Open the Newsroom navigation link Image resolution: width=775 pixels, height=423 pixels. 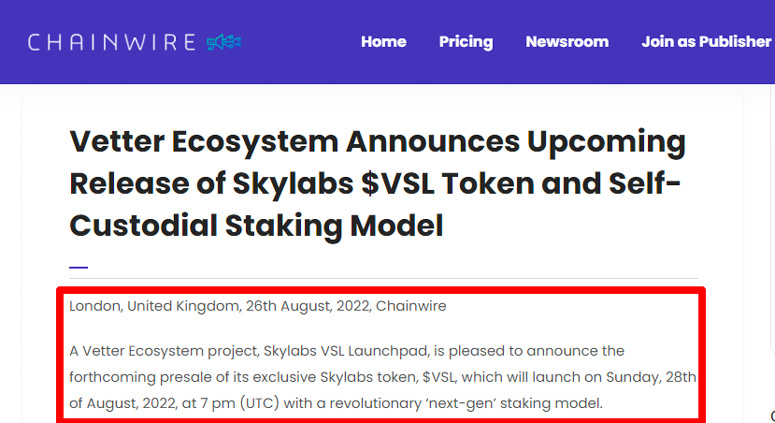tap(567, 42)
